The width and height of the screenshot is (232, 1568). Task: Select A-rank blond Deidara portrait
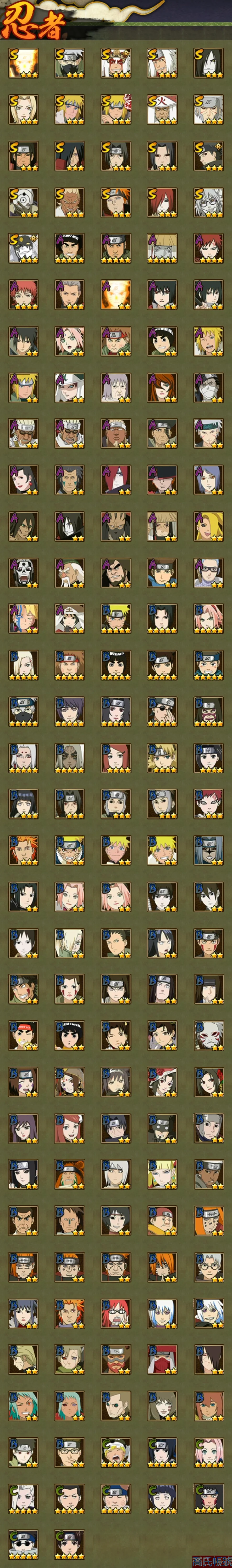pos(209,526)
